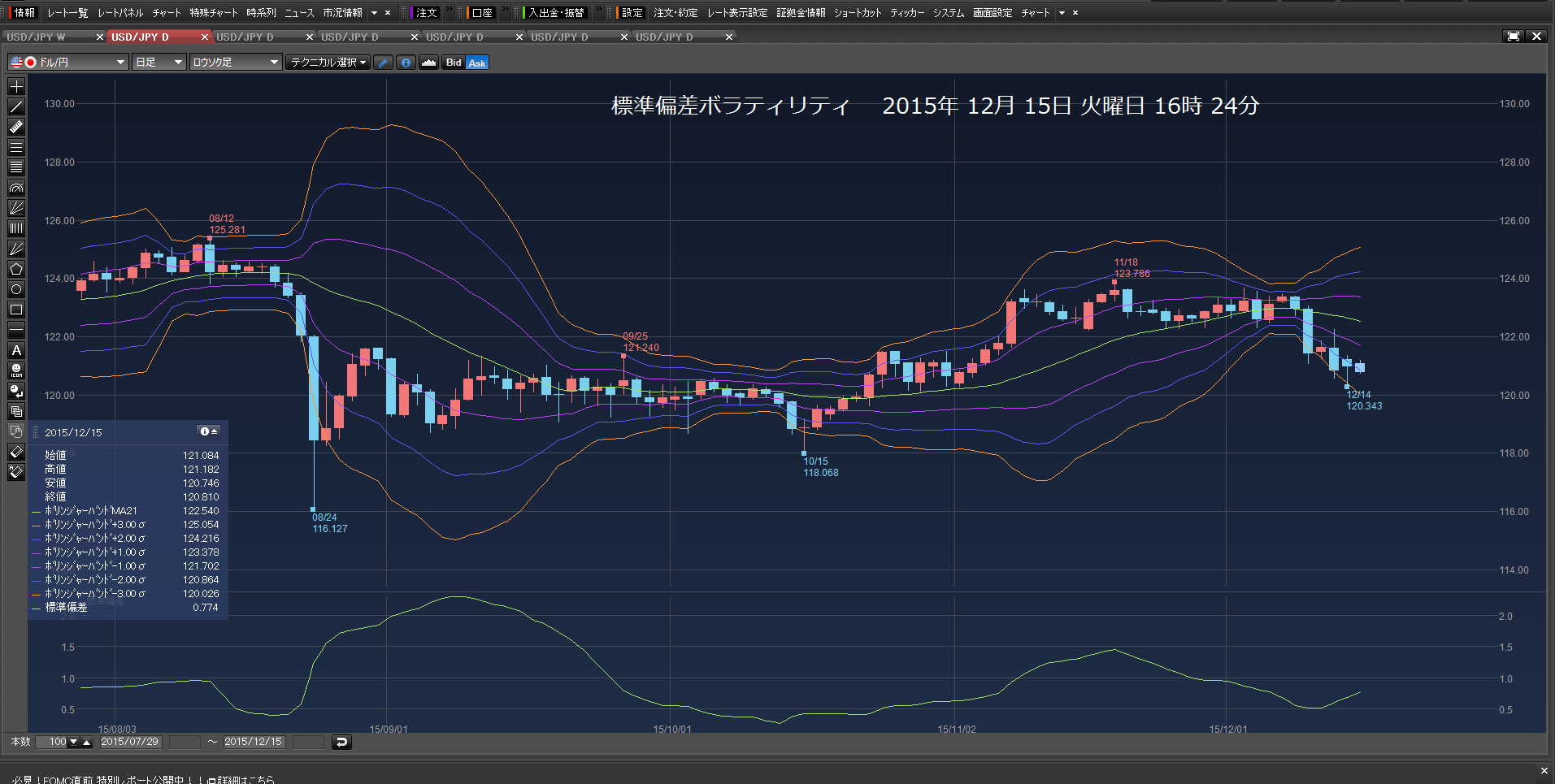Open the 本数 bar count dropdown arrow
The width and height of the screenshot is (1555, 784).
(x=73, y=742)
